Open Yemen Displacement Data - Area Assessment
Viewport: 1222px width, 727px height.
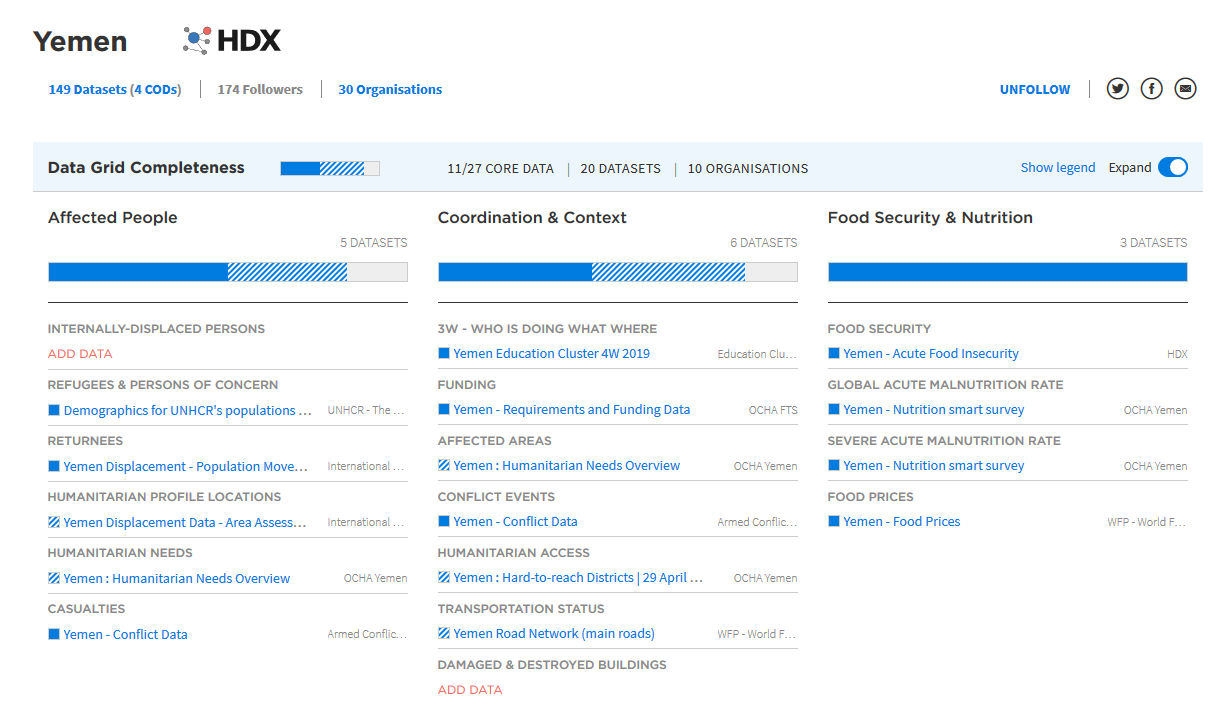[x=185, y=522]
